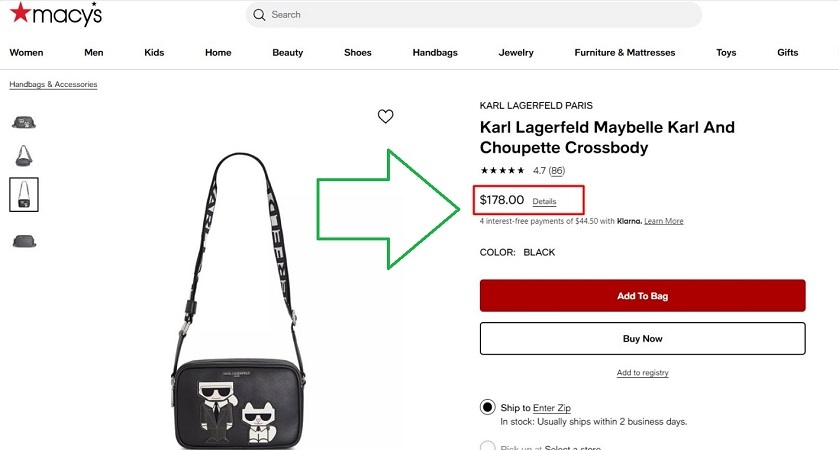
Task: Open Klarna Learn More link
Action: pyautogui.click(x=663, y=221)
